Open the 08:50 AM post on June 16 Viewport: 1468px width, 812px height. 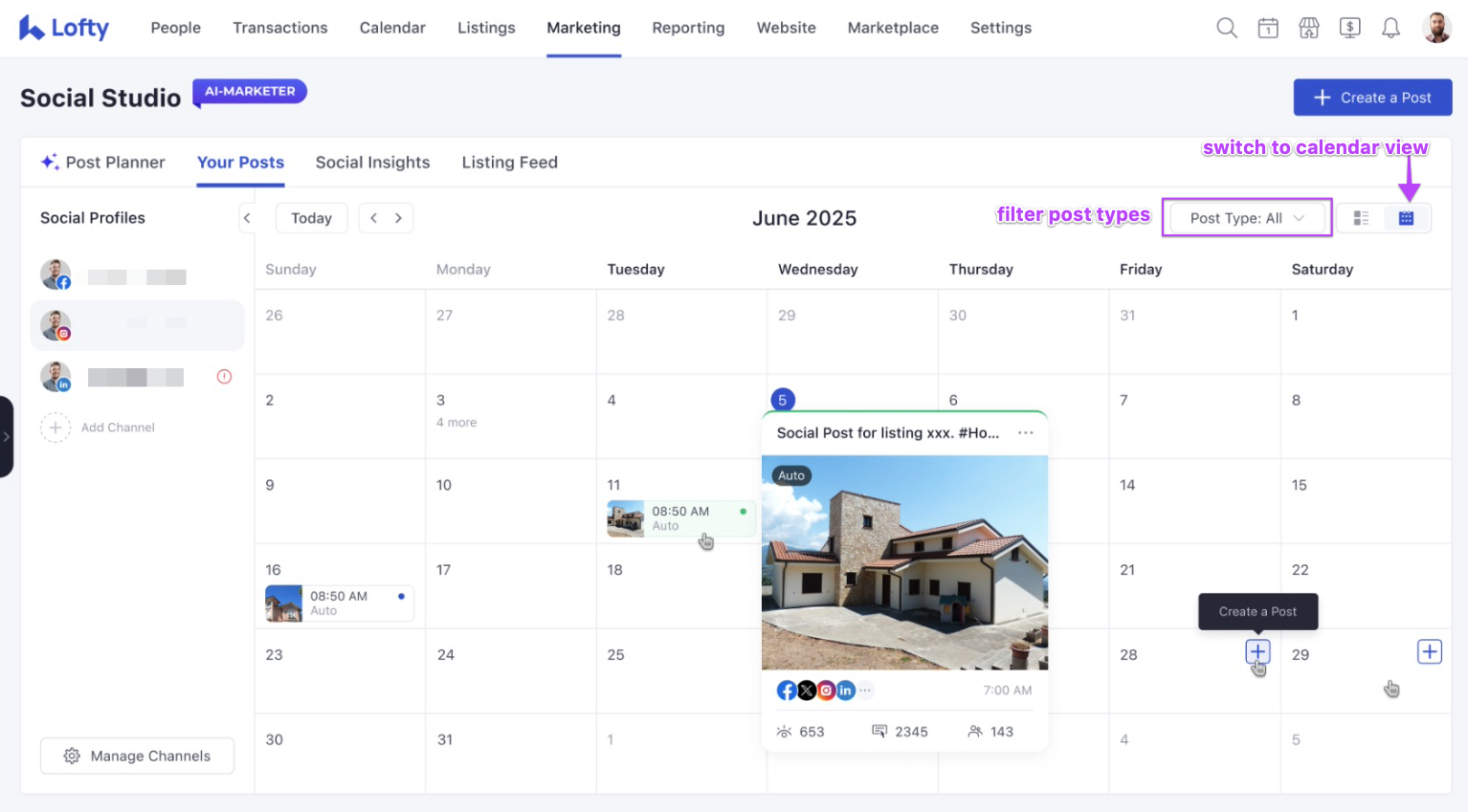(x=339, y=604)
